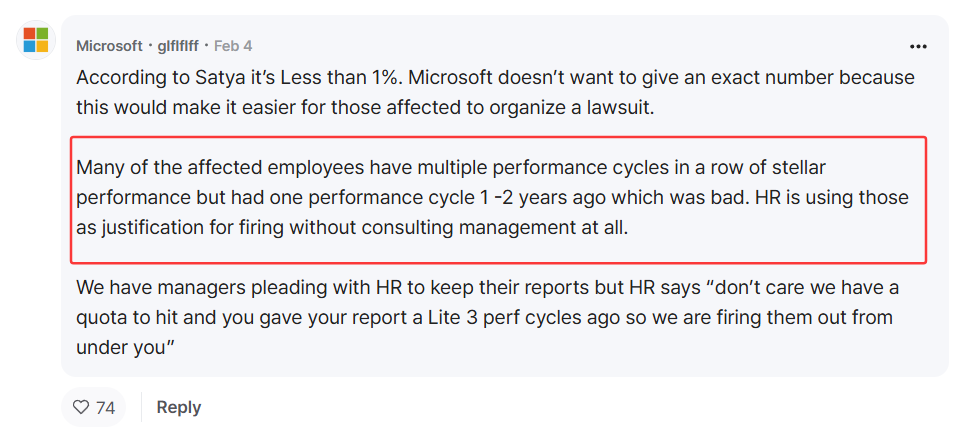The image size is (956, 442).
Task: Click the 74 likes count
Action: click(x=105, y=407)
